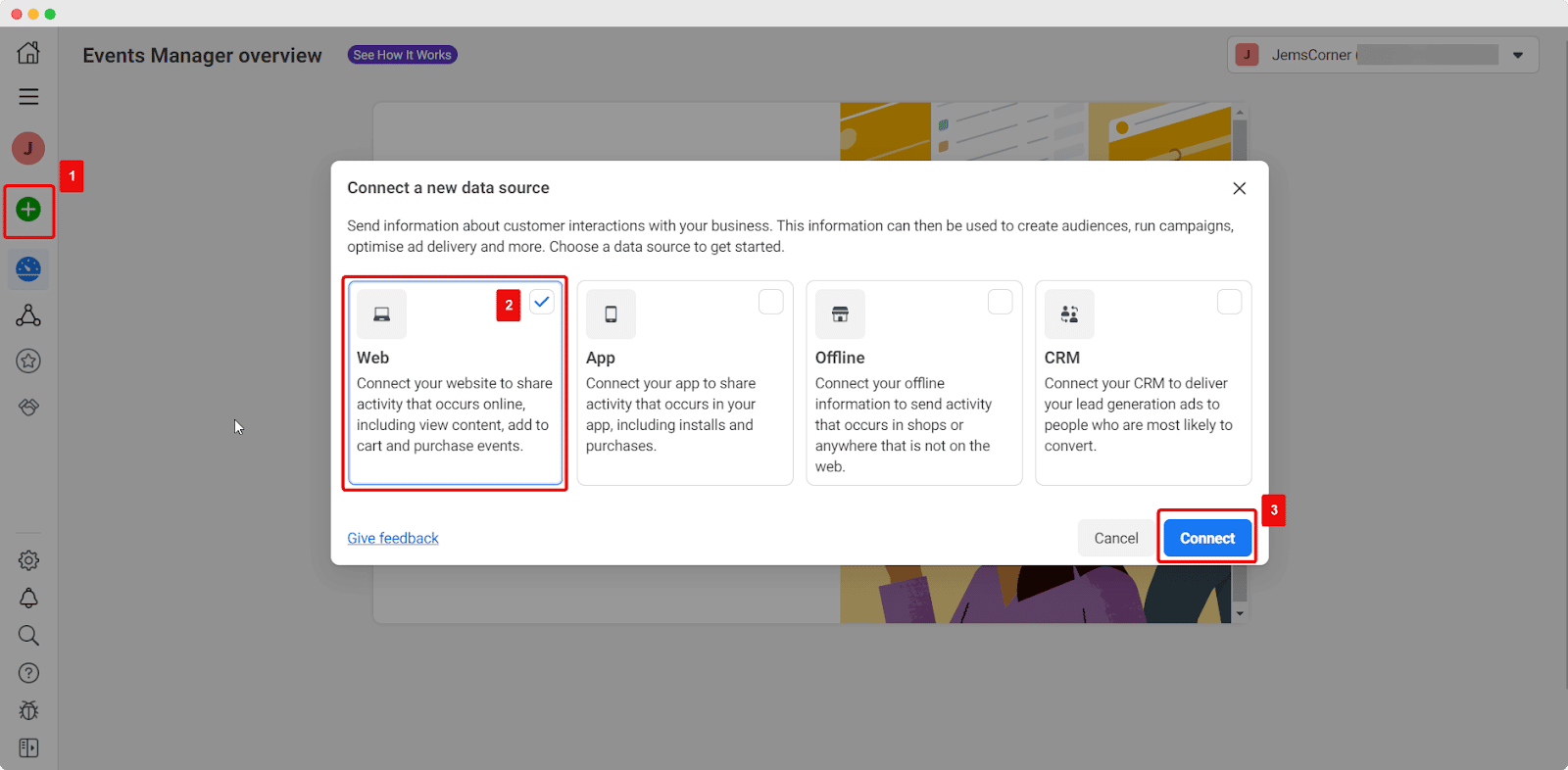Click the star custom conversions icon
Screen dimensions: 1568x770
pyautogui.click(x=28, y=361)
